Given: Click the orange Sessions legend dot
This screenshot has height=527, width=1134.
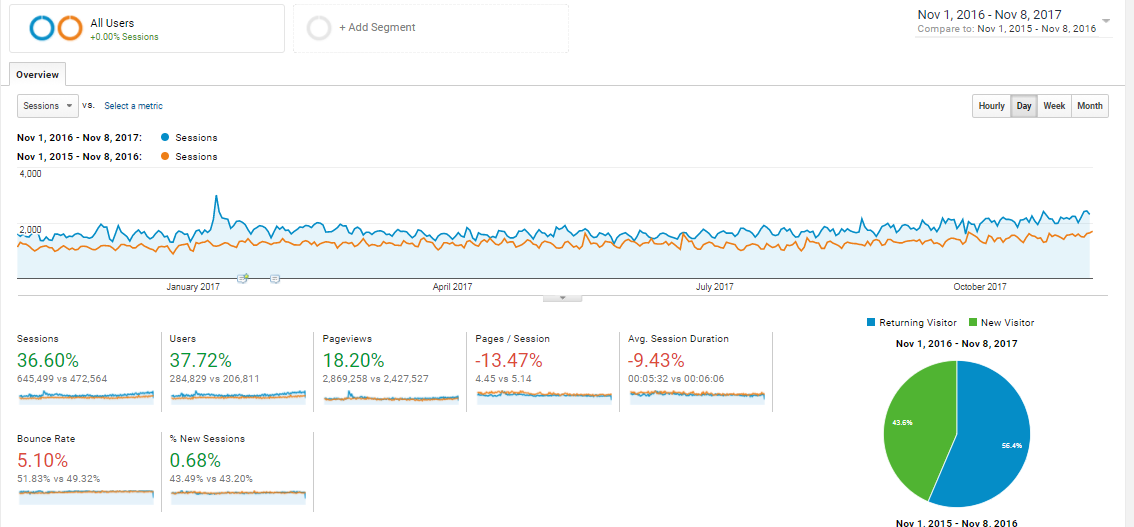Looking at the screenshot, I should click(164, 156).
